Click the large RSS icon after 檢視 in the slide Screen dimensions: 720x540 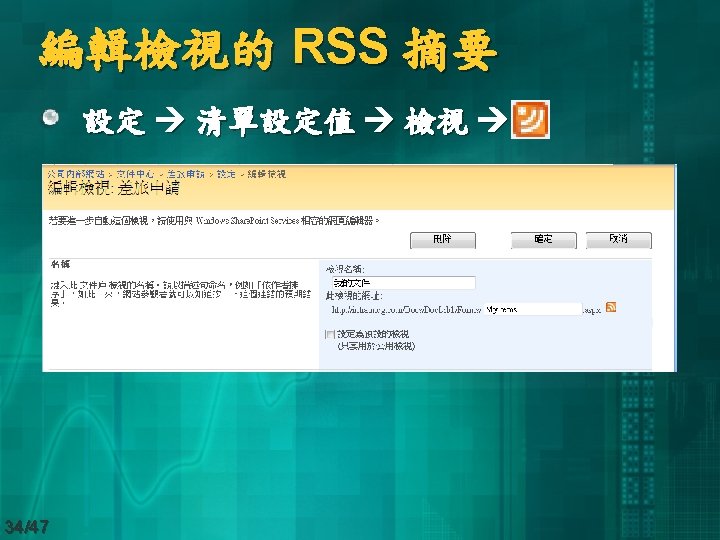coord(530,119)
